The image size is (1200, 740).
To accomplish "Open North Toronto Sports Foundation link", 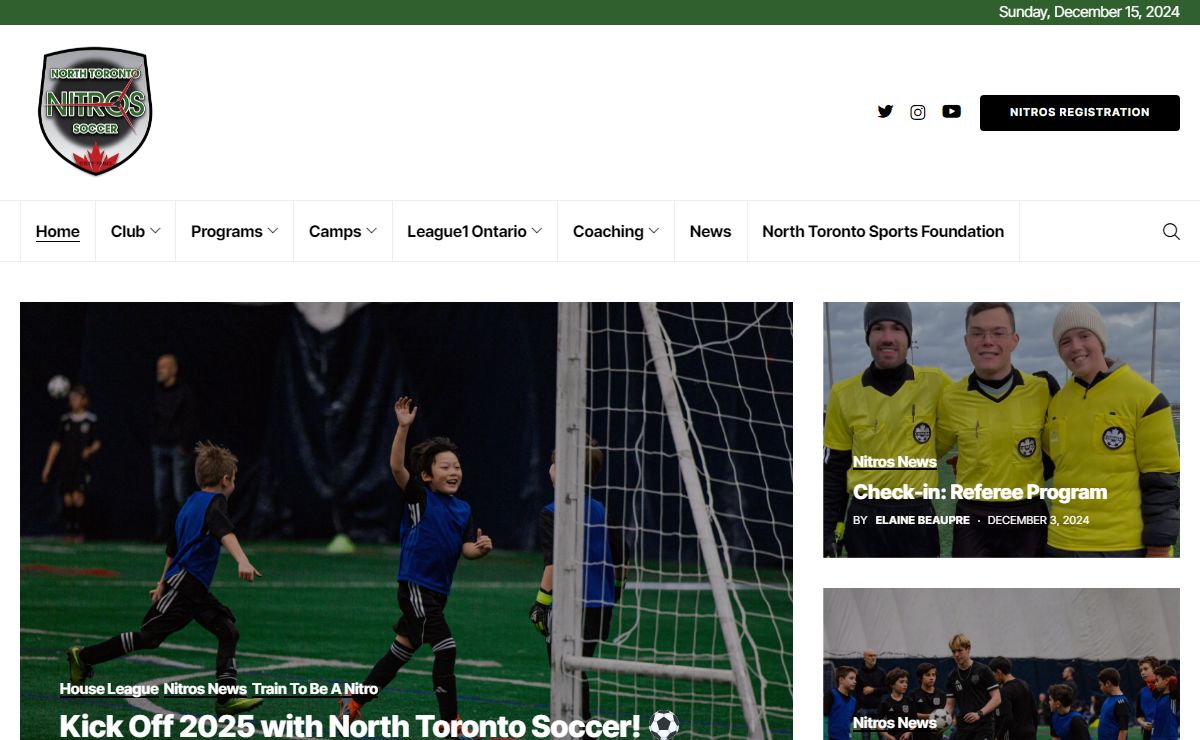I will (883, 231).
